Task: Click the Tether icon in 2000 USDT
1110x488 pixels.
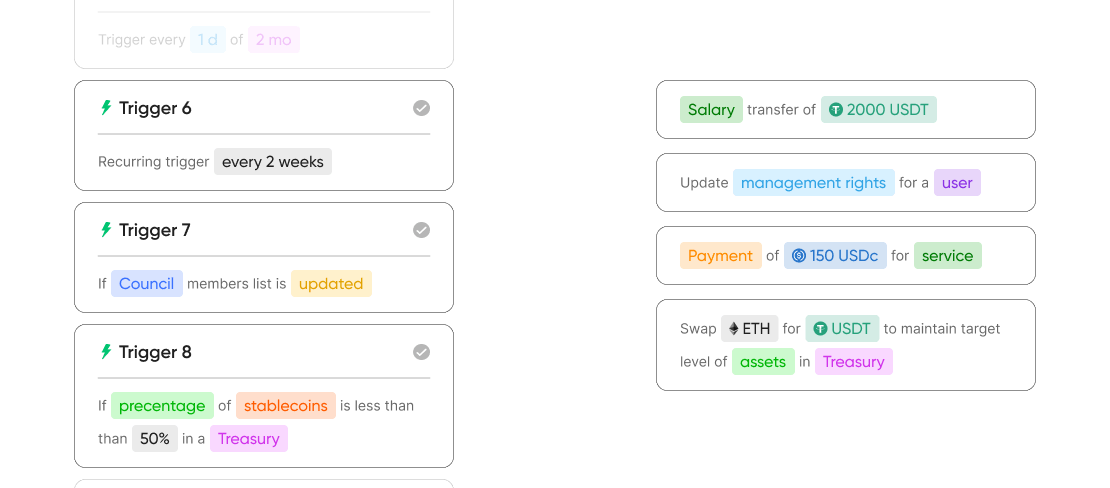Action: pos(836,110)
